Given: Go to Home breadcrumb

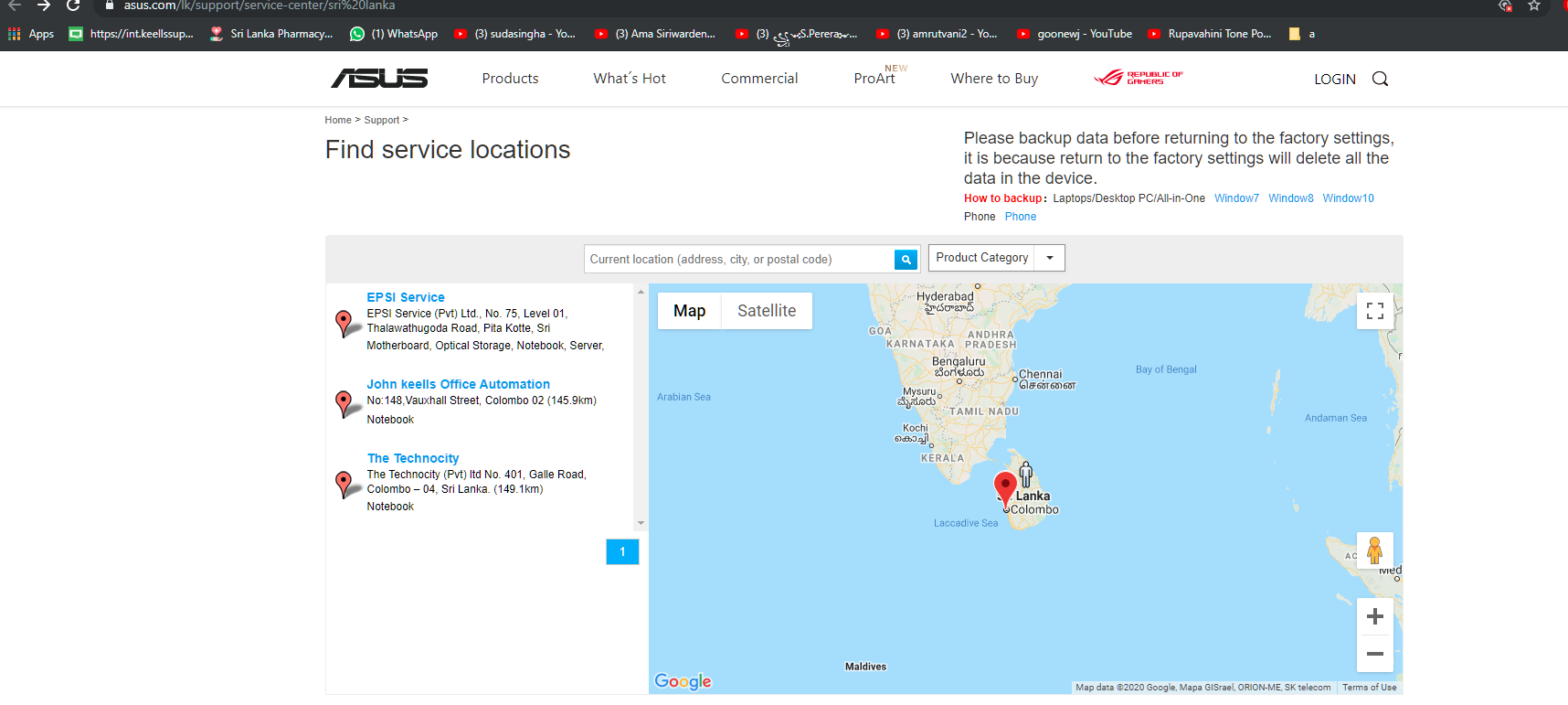Looking at the screenshot, I should [x=338, y=120].
